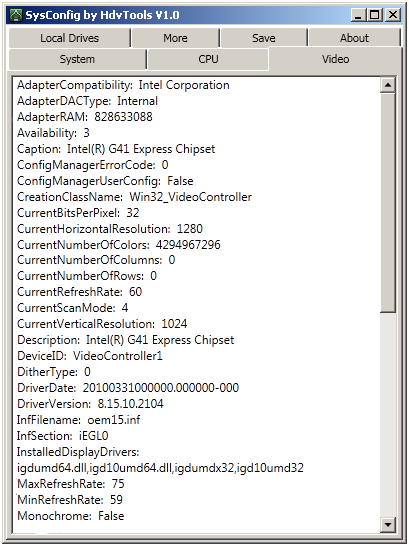
Task: Close the SysConfig window
Action: 393,15
